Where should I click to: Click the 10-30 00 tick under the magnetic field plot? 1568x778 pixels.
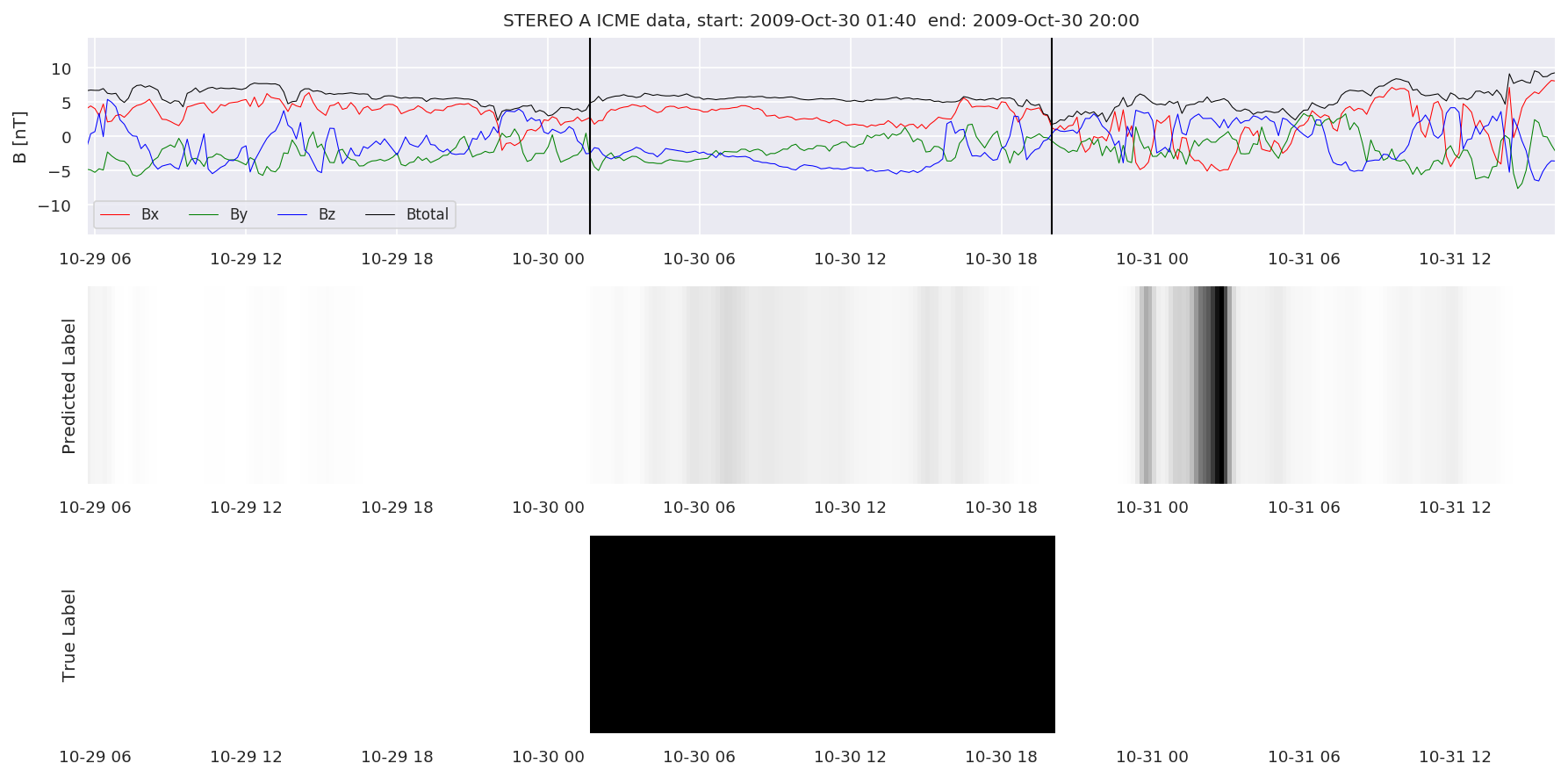[x=548, y=259]
